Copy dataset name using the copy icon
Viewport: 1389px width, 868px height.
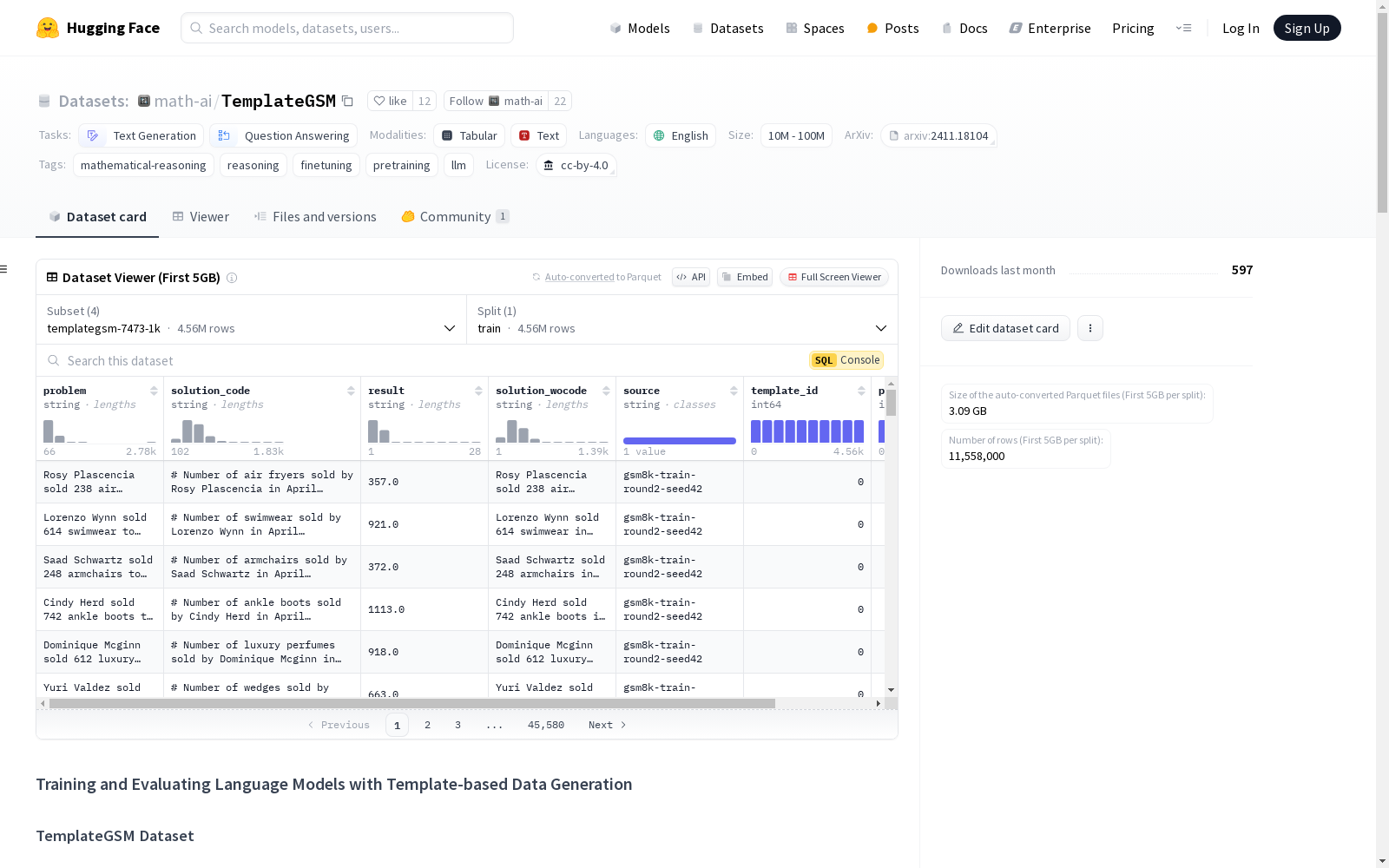(347, 101)
